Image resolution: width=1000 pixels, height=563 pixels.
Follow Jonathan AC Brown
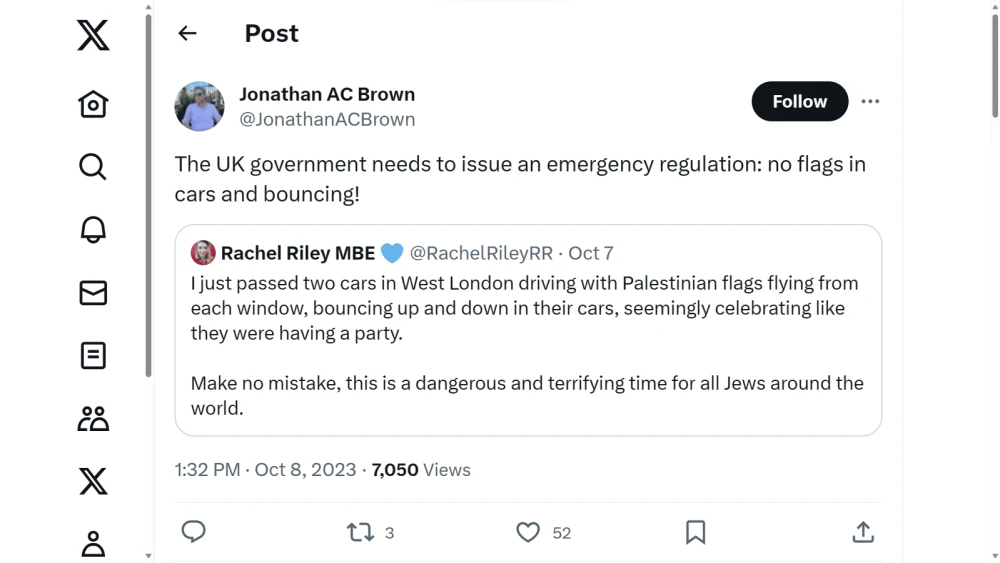pos(799,101)
